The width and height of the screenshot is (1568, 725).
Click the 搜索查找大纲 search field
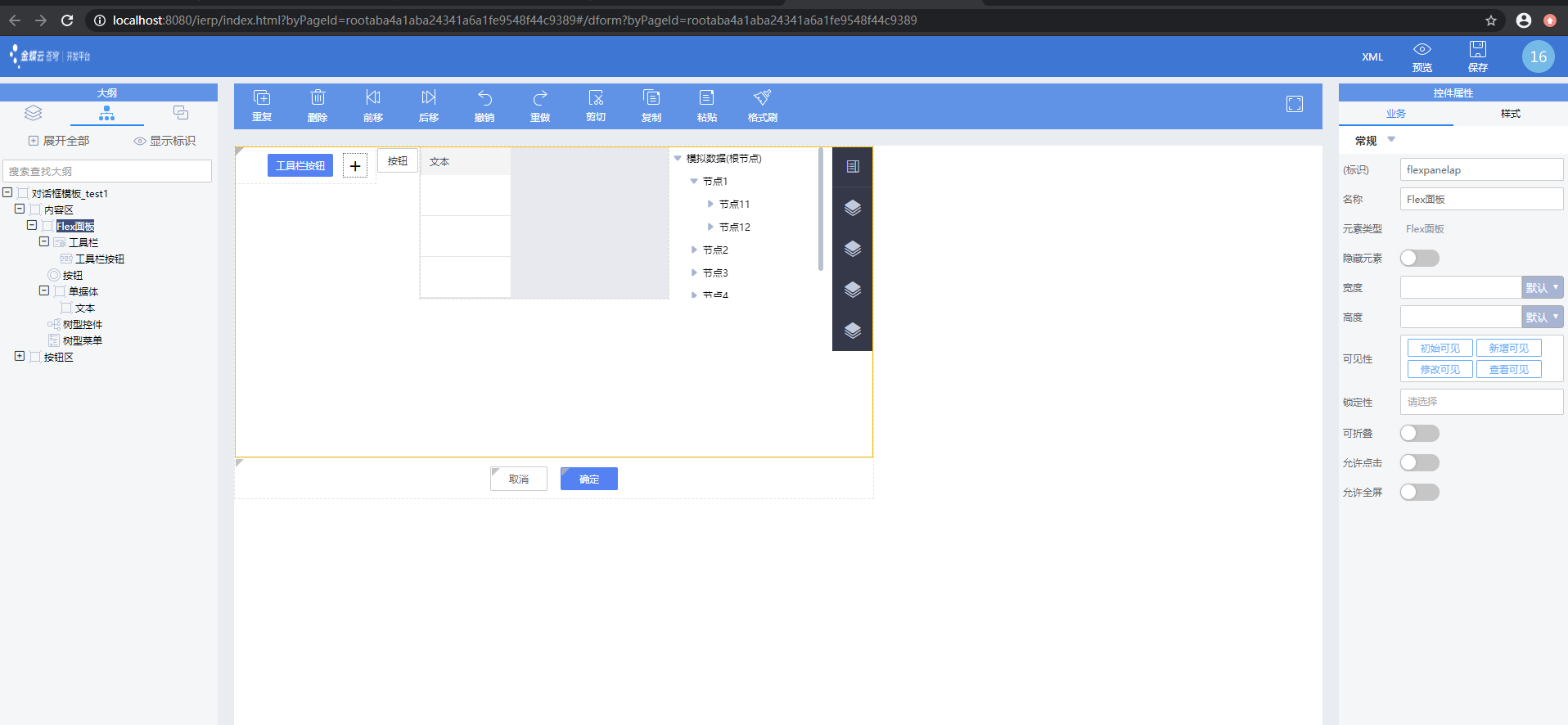(x=107, y=171)
